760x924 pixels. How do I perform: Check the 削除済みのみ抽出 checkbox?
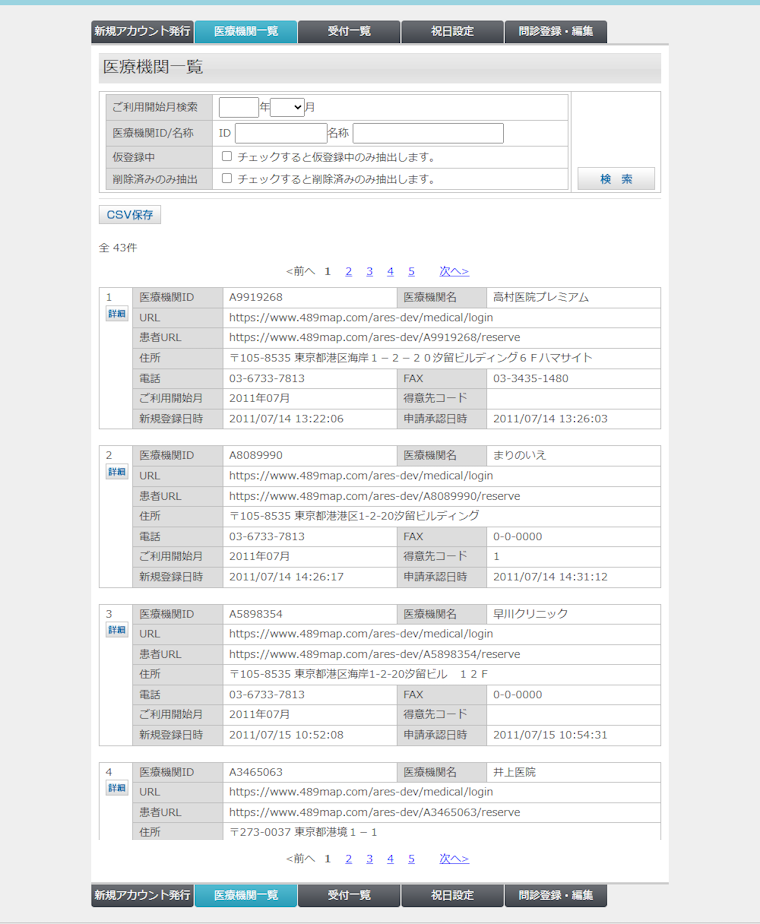(227, 179)
